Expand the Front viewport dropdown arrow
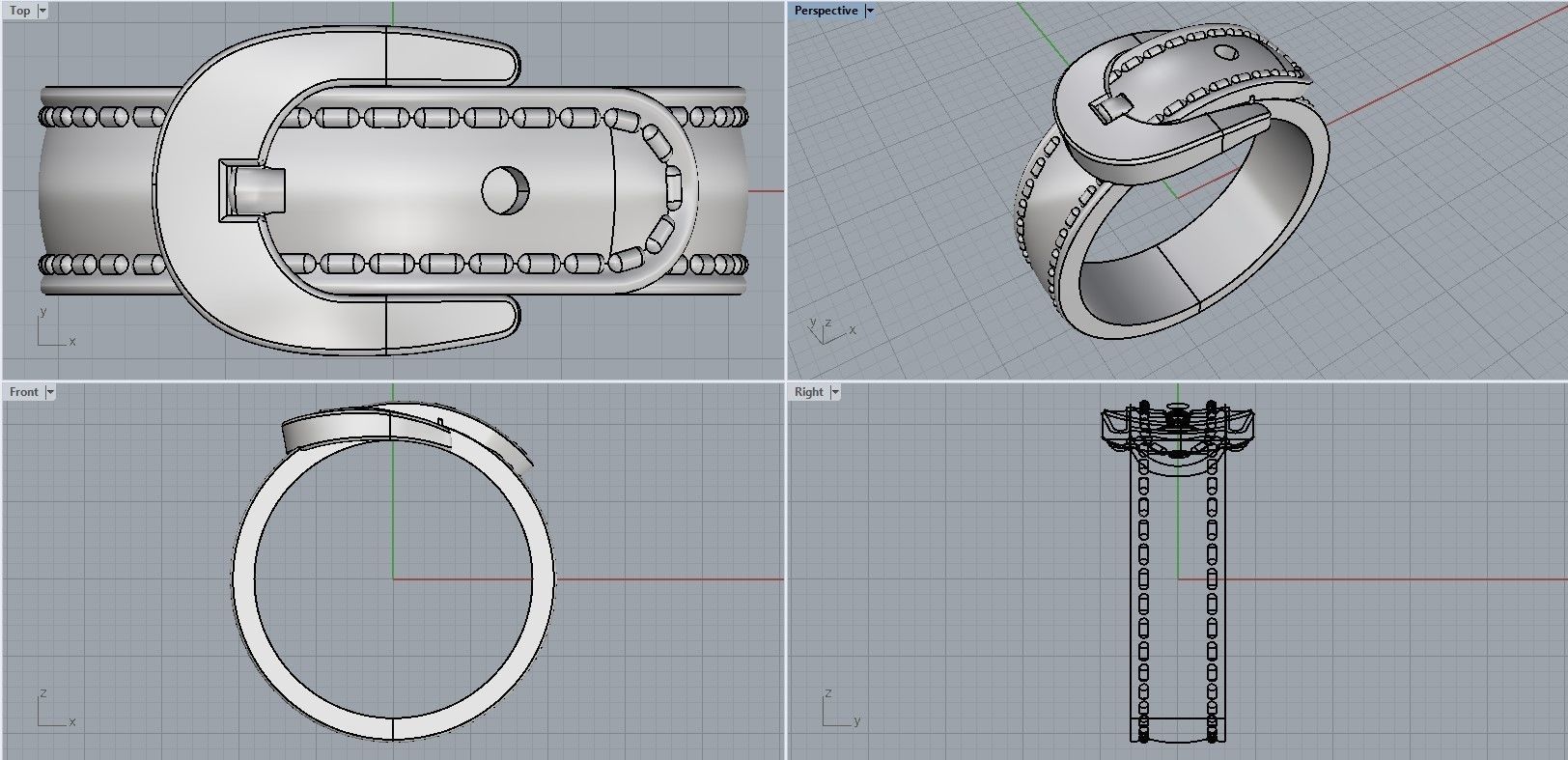This screenshot has height=760, width=1568. point(50,392)
